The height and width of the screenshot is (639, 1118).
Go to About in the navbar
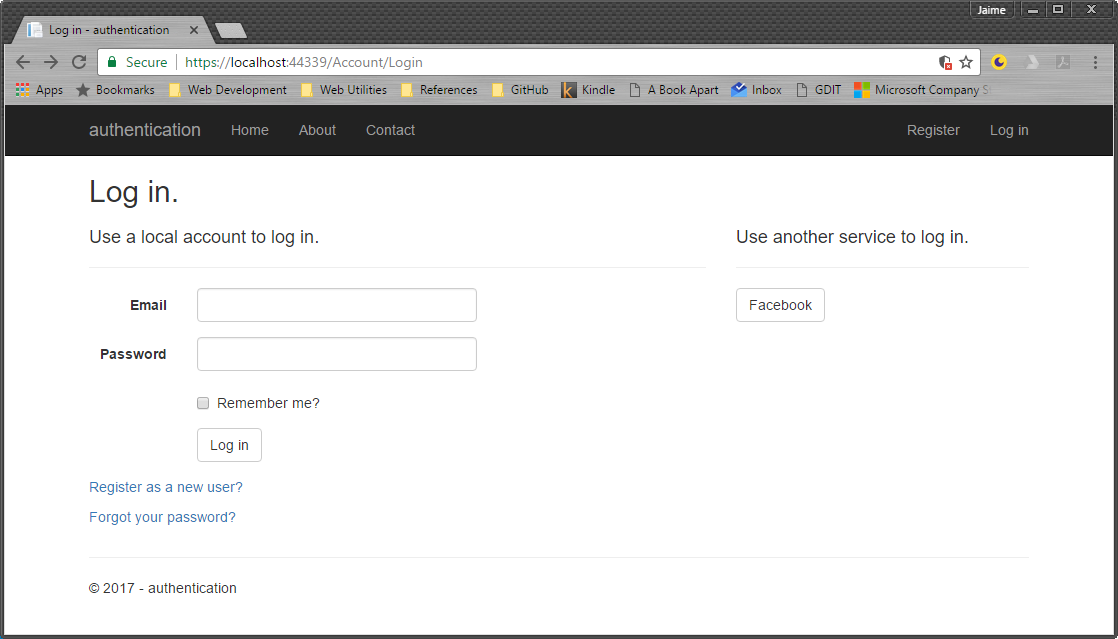[317, 130]
